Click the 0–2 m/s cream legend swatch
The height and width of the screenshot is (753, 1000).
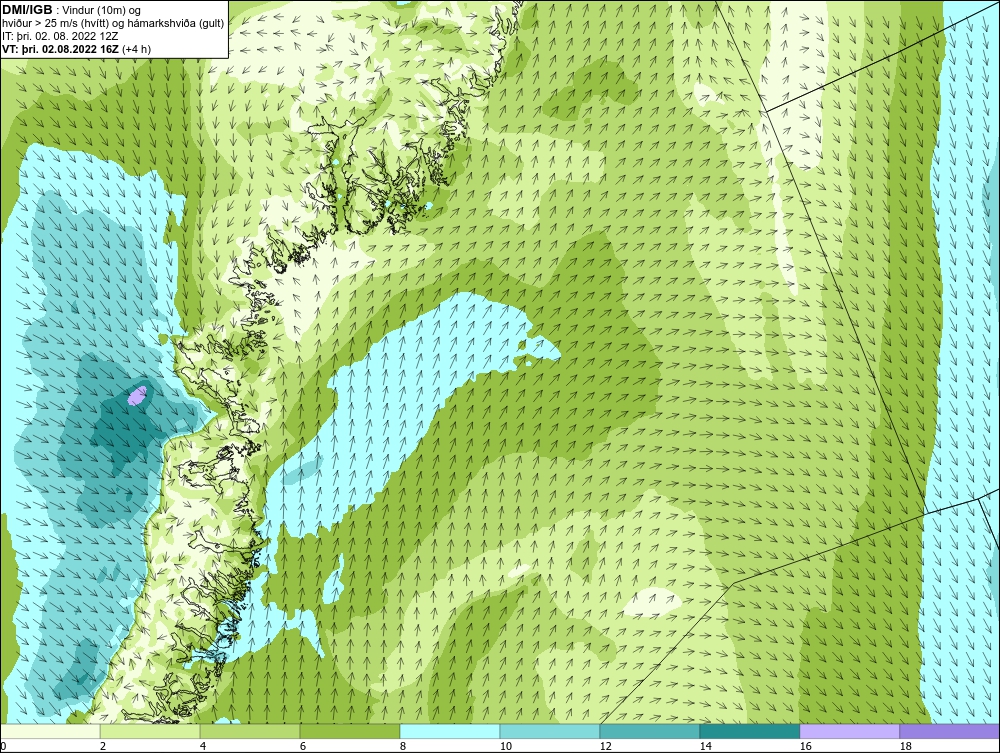tap(50, 731)
